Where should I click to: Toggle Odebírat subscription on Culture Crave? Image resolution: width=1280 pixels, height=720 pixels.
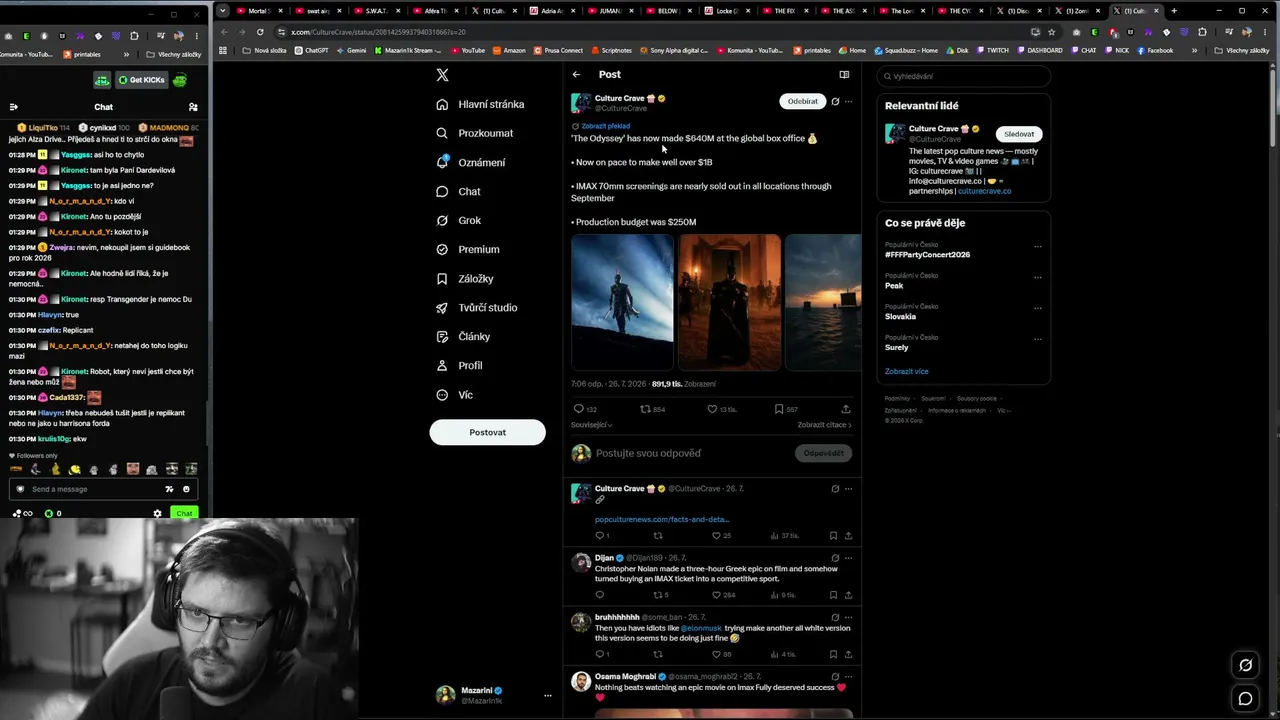[x=802, y=101]
